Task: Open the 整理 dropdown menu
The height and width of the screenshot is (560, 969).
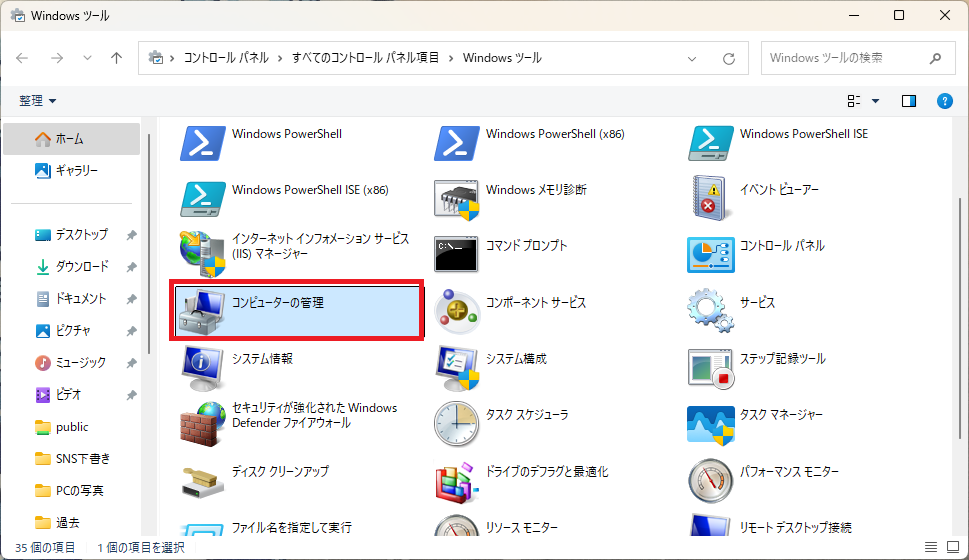Action: [37, 101]
